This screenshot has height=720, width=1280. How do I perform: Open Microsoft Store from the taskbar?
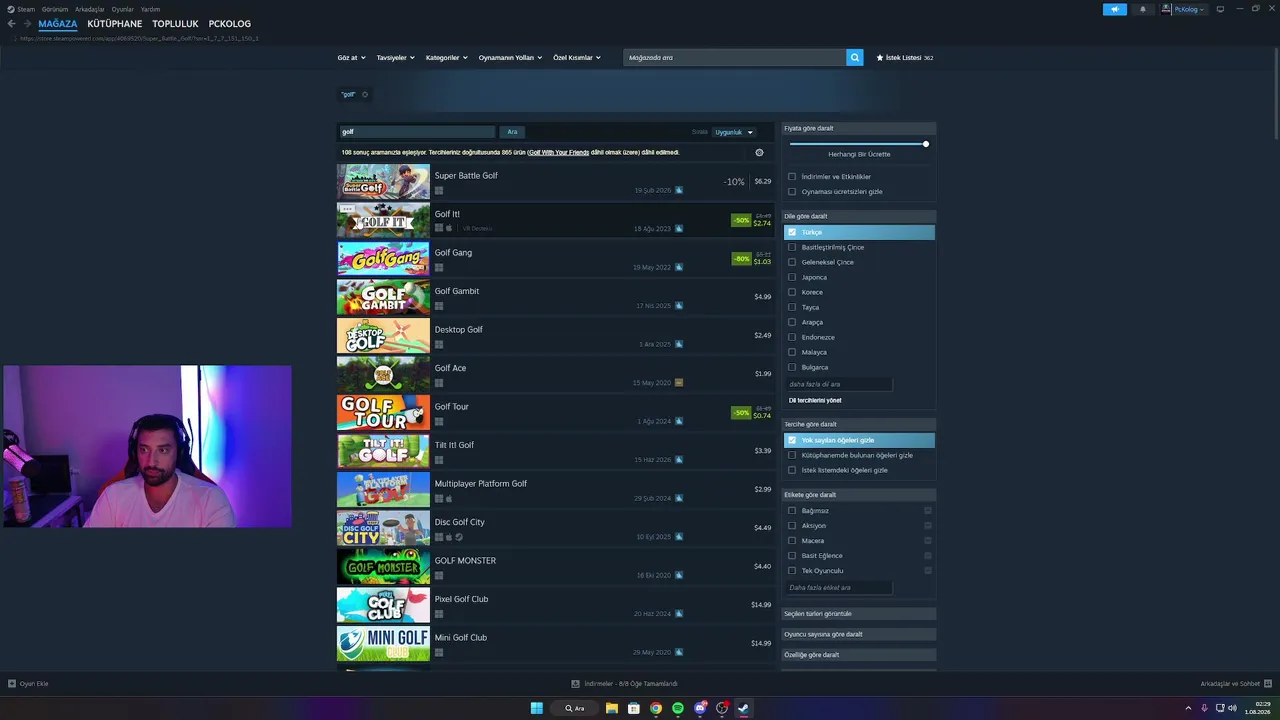[x=634, y=708]
